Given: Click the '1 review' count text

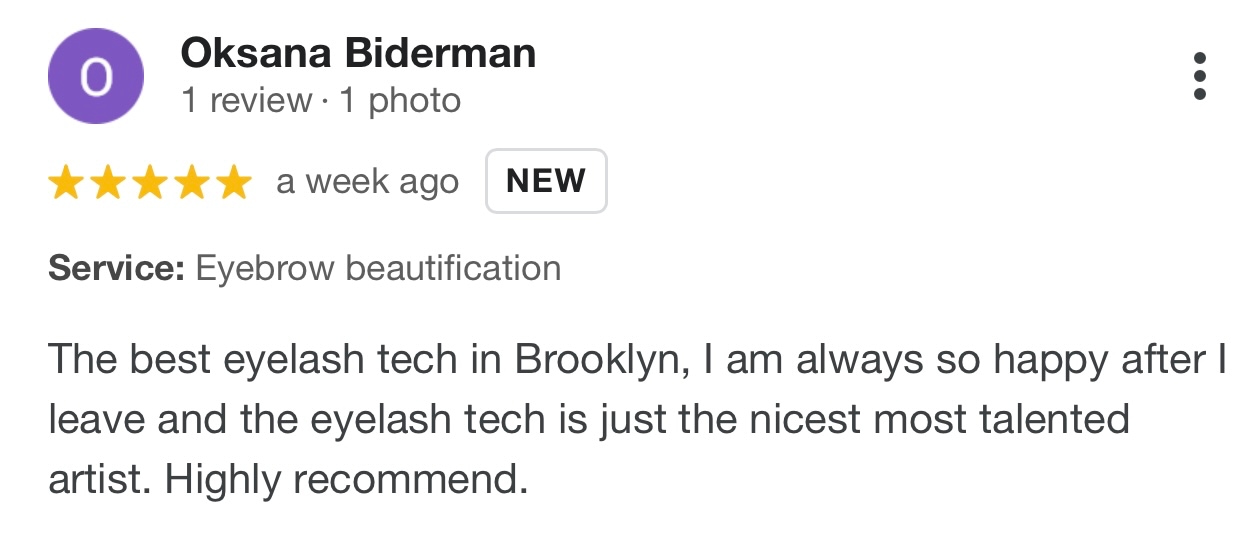Looking at the screenshot, I should (246, 101).
